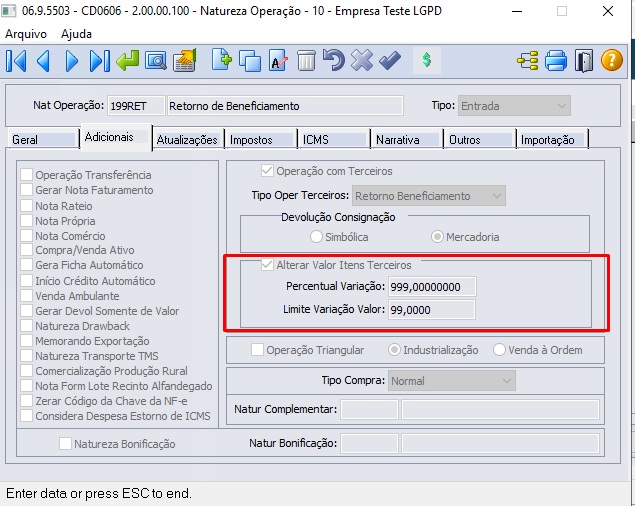Expand Tipo Oper Terceiros dropdown
Image resolution: width=635 pixels, height=506 pixels.
pos(429,196)
